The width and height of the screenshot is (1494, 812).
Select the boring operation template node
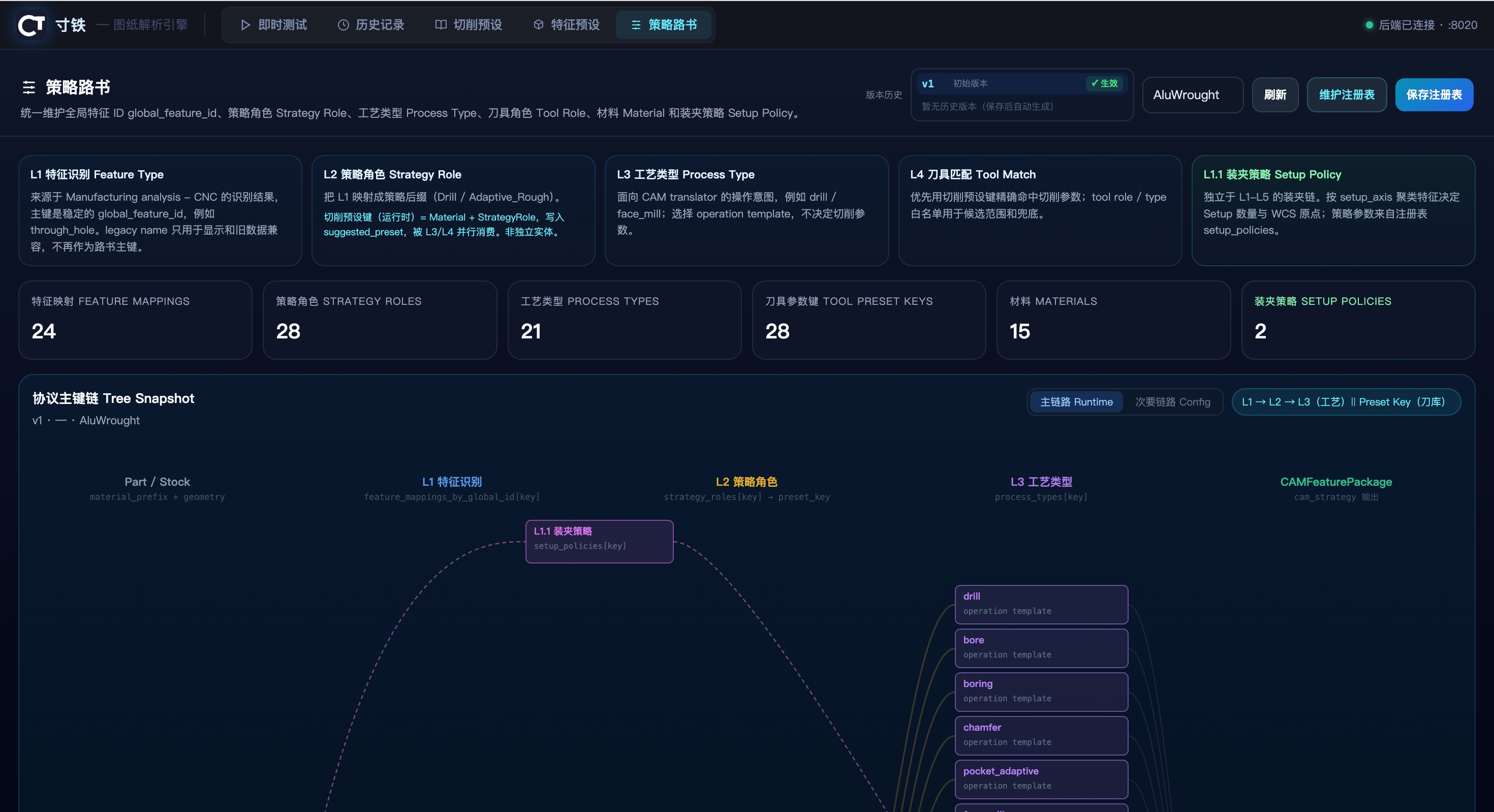point(1041,692)
